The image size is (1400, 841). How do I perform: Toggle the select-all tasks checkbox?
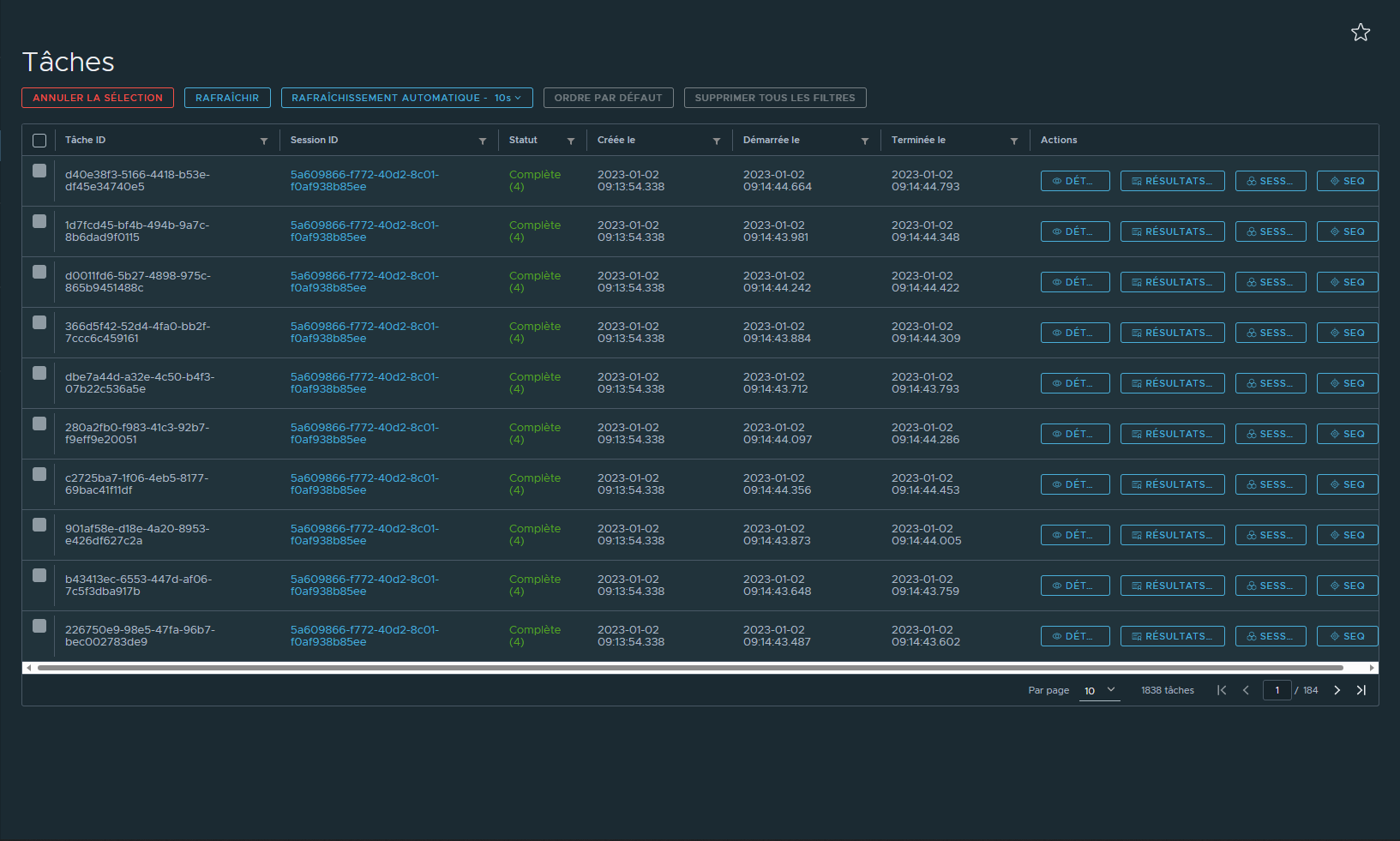pyautogui.click(x=39, y=141)
